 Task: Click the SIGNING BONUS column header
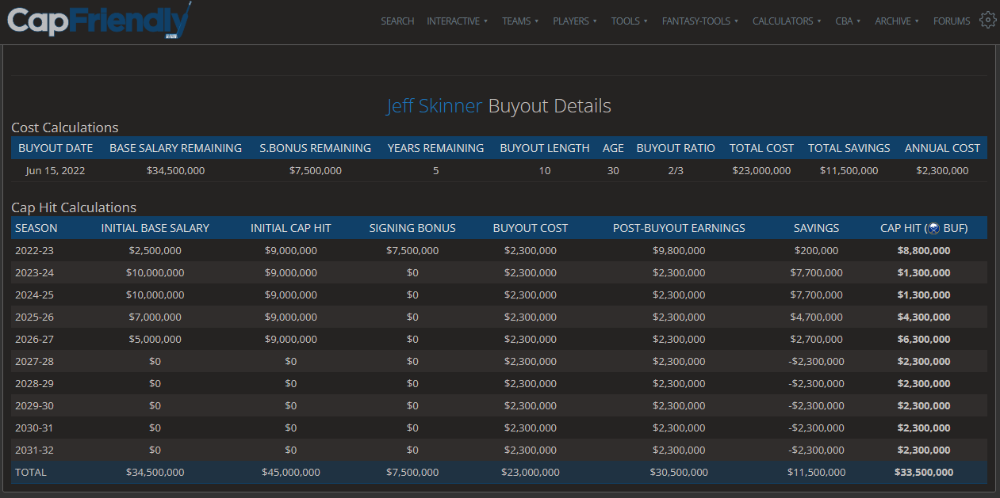pyautogui.click(x=412, y=228)
